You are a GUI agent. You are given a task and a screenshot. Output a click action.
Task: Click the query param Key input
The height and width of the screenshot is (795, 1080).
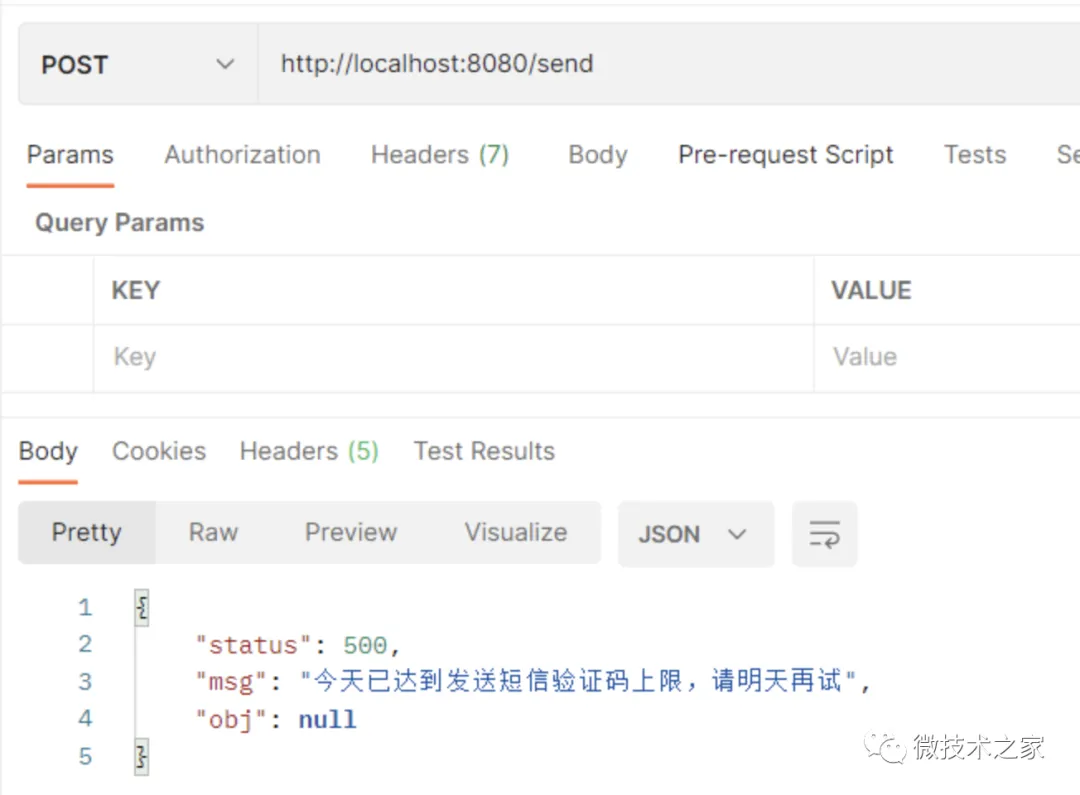pyautogui.click(x=450, y=357)
